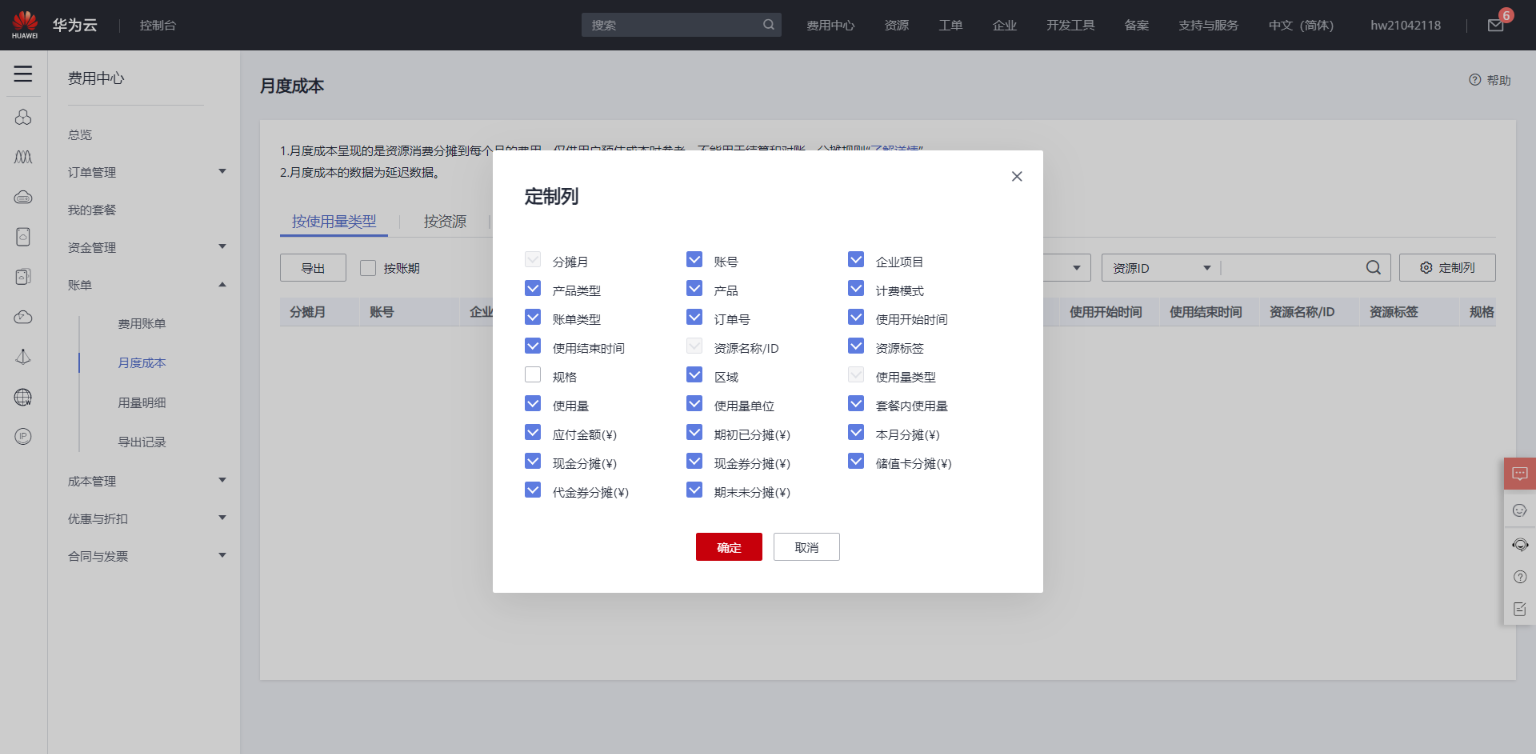
Task: Click the cloud server icon in left rail
Action: tap(23, 197)
